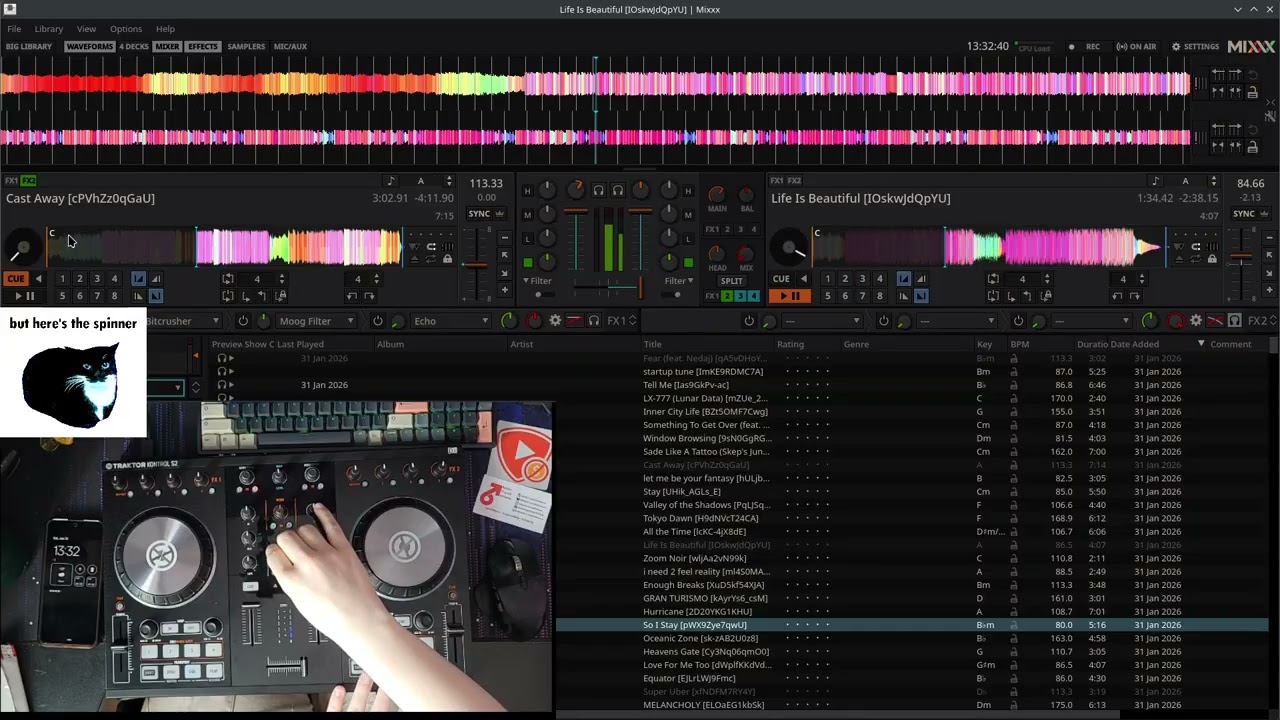1280x720 pixels.
Task: Click the CUE button on the right deck
Action: coord(781,278)
